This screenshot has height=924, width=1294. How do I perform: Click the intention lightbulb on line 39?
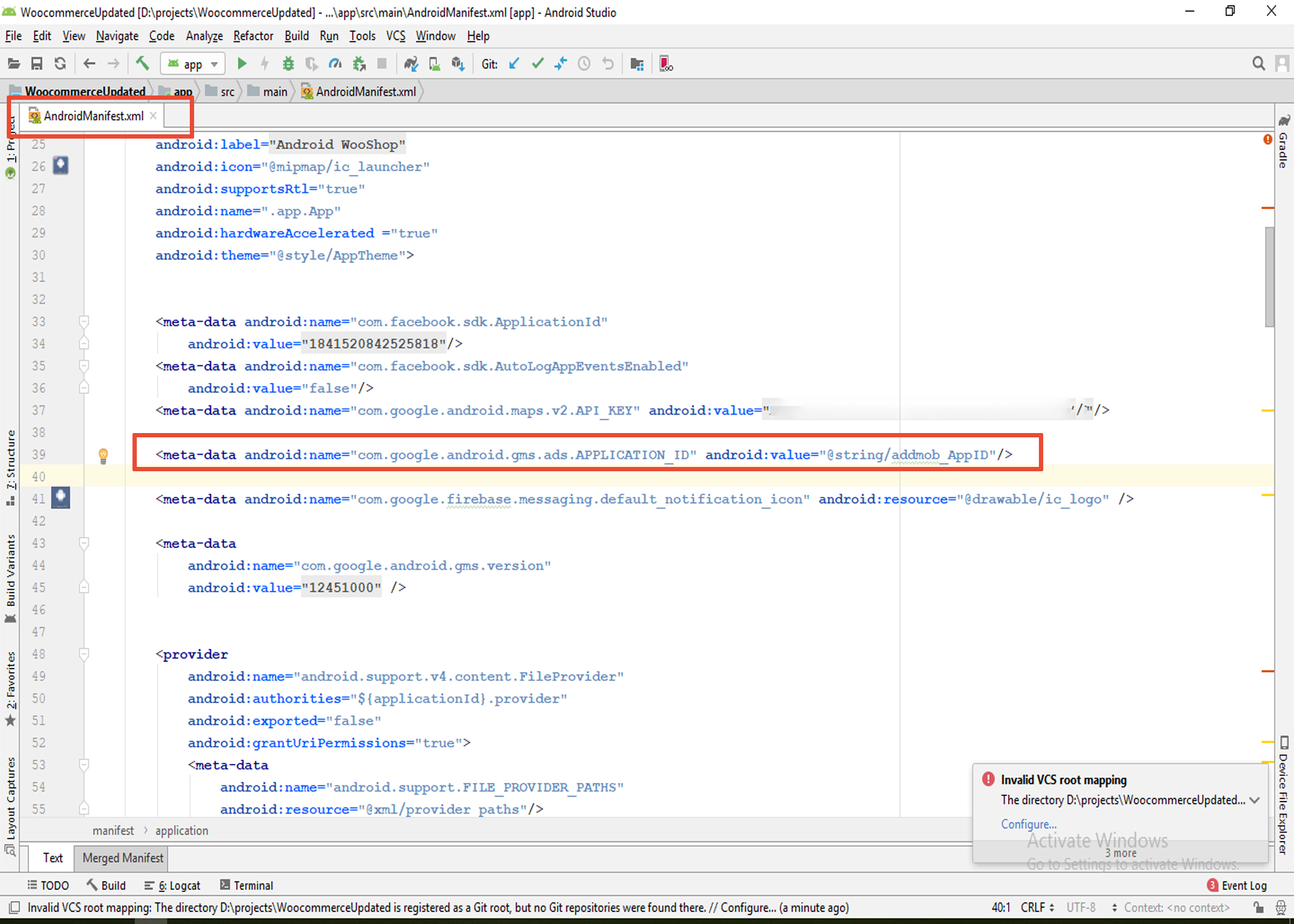(x=104, y=455)
